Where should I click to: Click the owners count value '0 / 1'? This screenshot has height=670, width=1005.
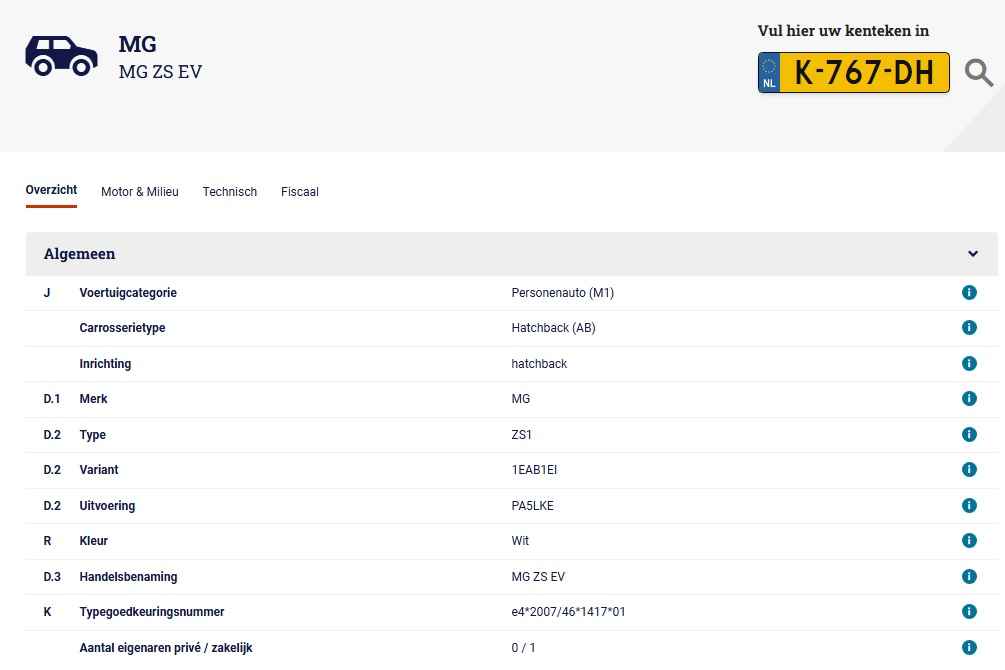(x=524, y=648)
